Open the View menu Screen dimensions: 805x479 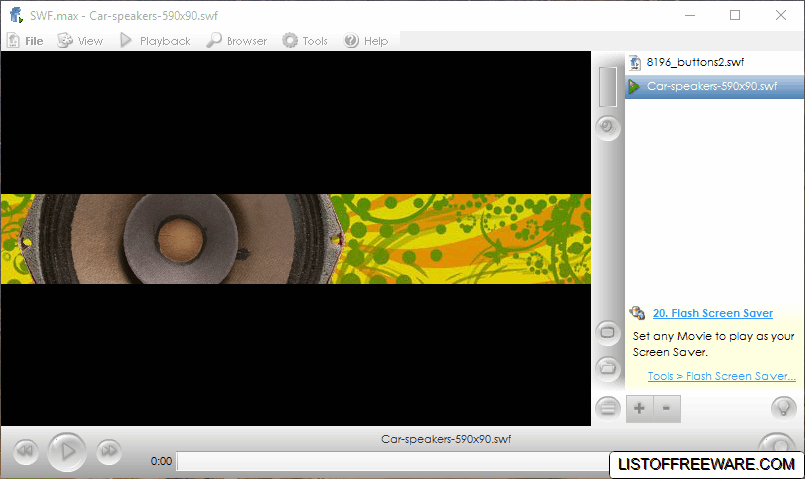[80, 41]
